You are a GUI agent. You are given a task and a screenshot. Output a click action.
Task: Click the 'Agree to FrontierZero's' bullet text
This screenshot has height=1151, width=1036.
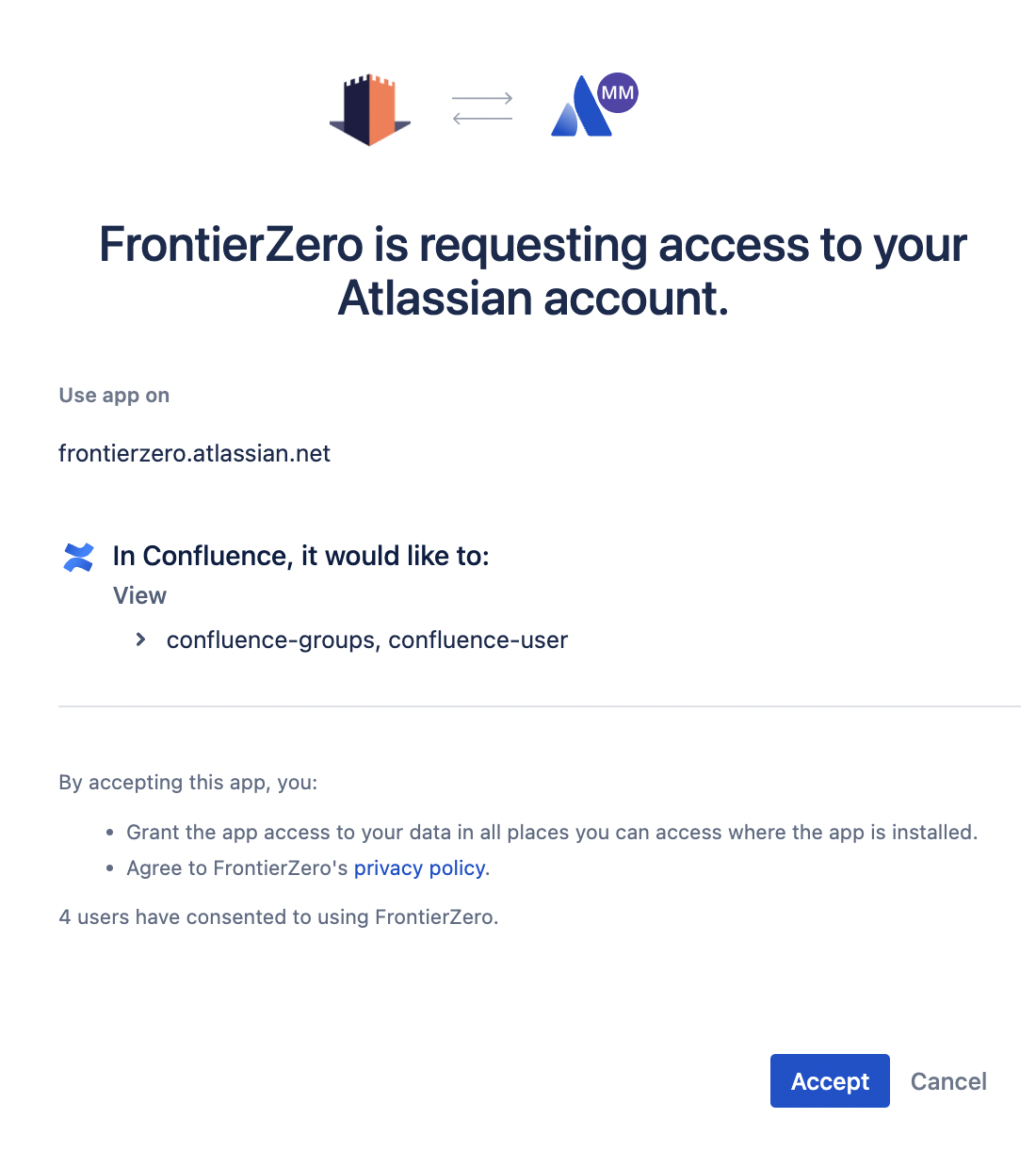tap(237, 868)
